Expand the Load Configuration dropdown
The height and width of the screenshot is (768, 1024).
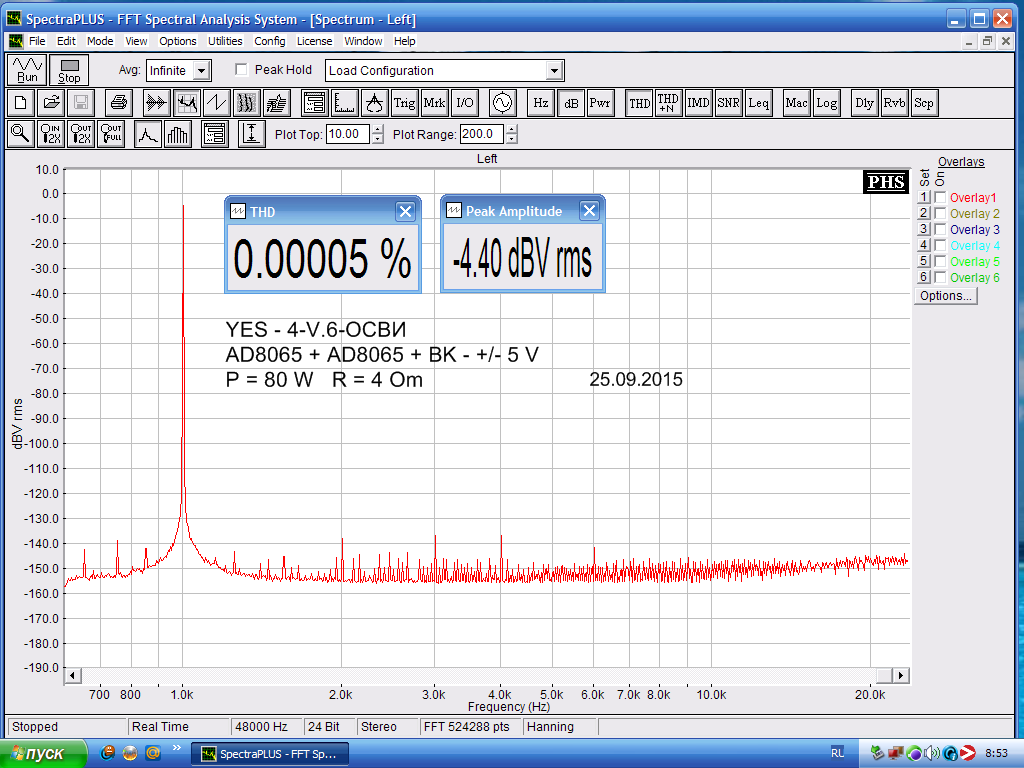(x=554, y=71)
